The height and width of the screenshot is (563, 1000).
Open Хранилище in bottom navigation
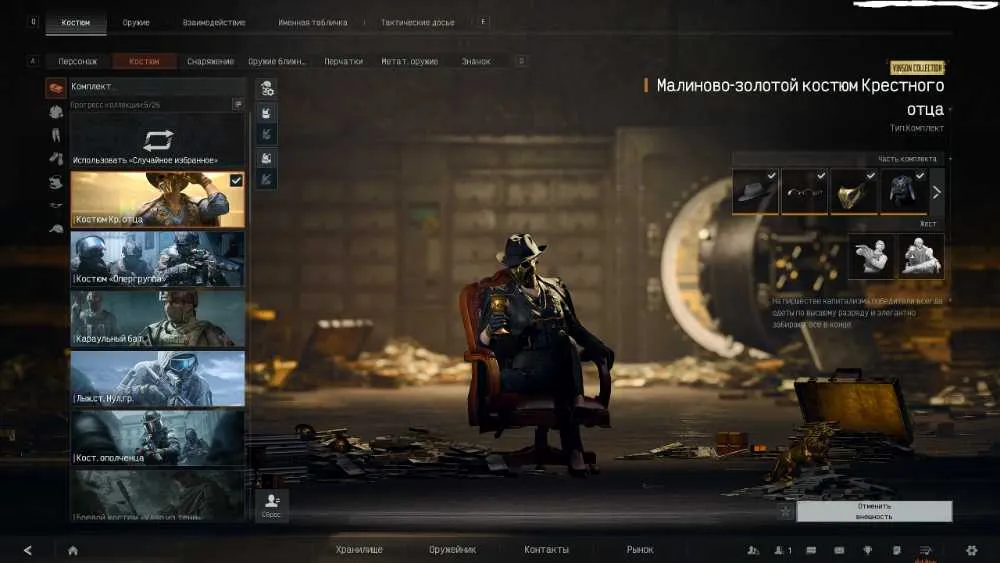click(x=359, y=550)
